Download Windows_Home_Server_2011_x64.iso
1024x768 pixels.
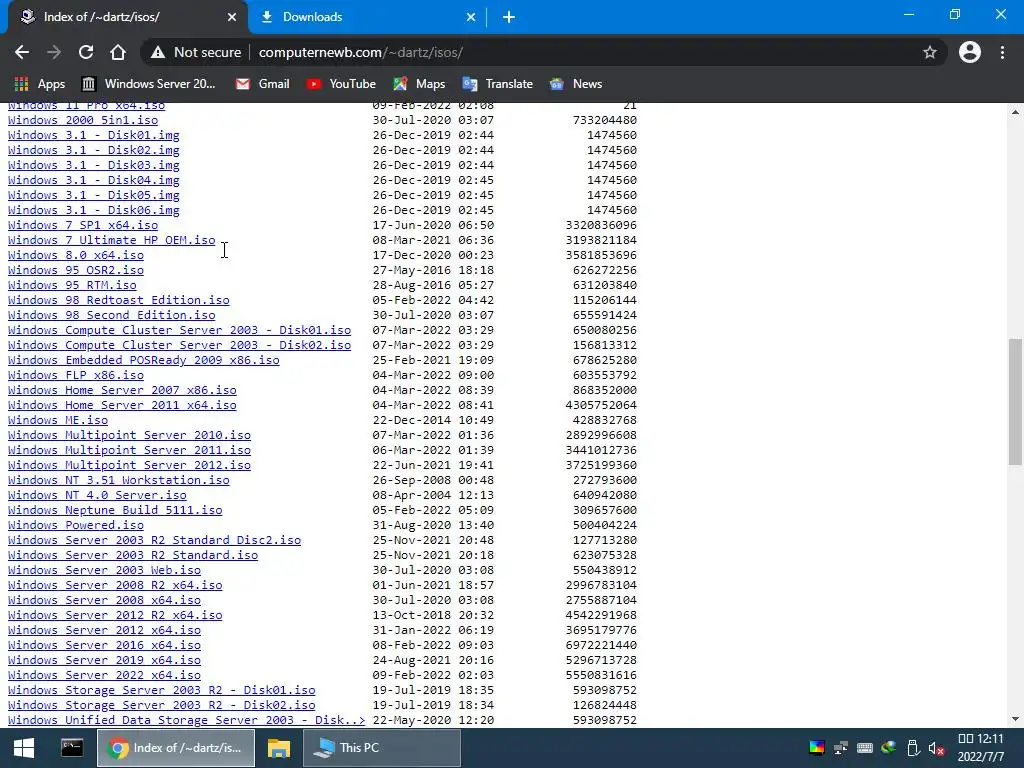tap(122, 406)
